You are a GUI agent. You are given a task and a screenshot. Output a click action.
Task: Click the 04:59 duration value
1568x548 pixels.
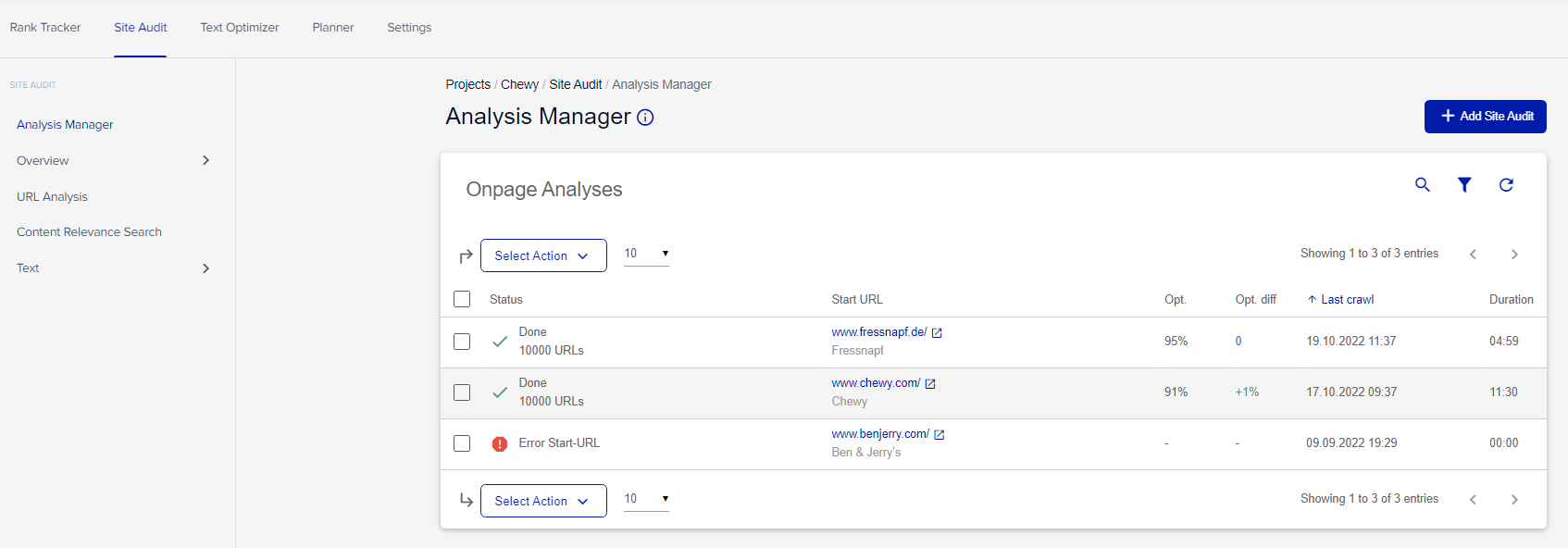pyautogui.click(x=1504, y=342)
